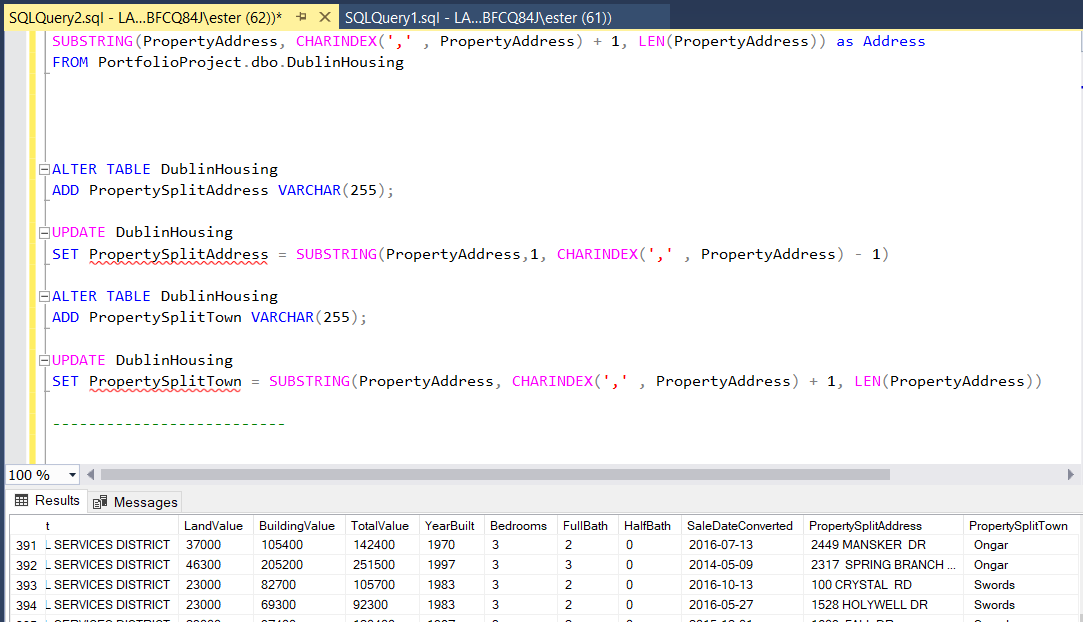
Task: Click the editor horizontal scrollbar thumb
Action: click(495, 475)
